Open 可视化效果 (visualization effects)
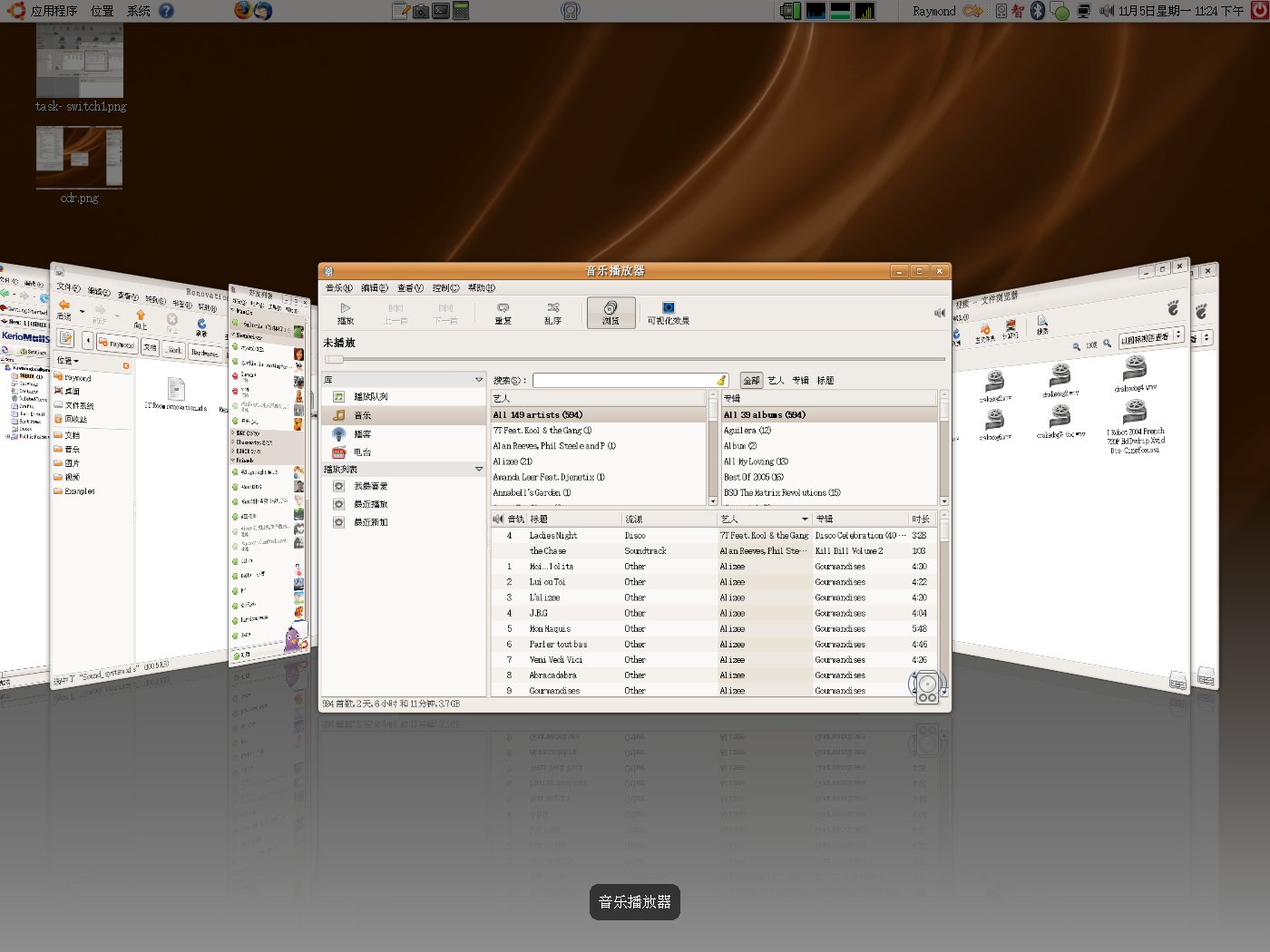 (669, 313)
